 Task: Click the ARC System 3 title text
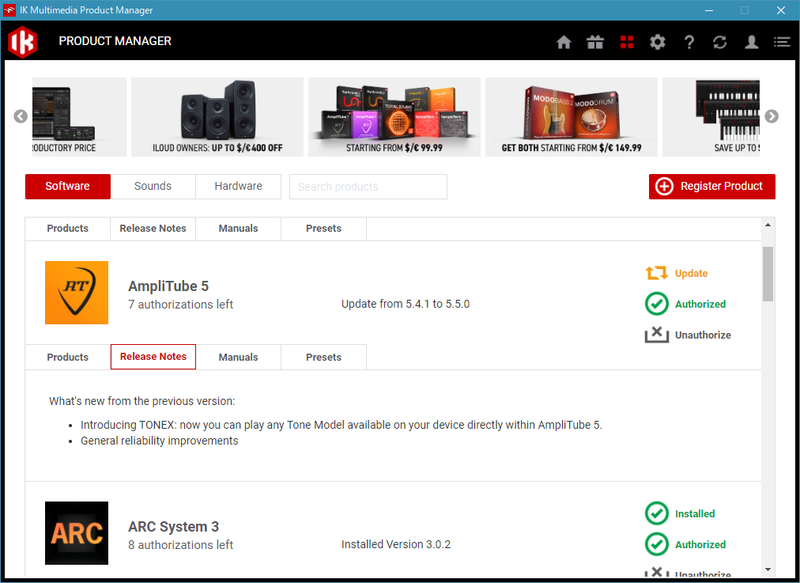pyautogui.click(x=173, y=526)
